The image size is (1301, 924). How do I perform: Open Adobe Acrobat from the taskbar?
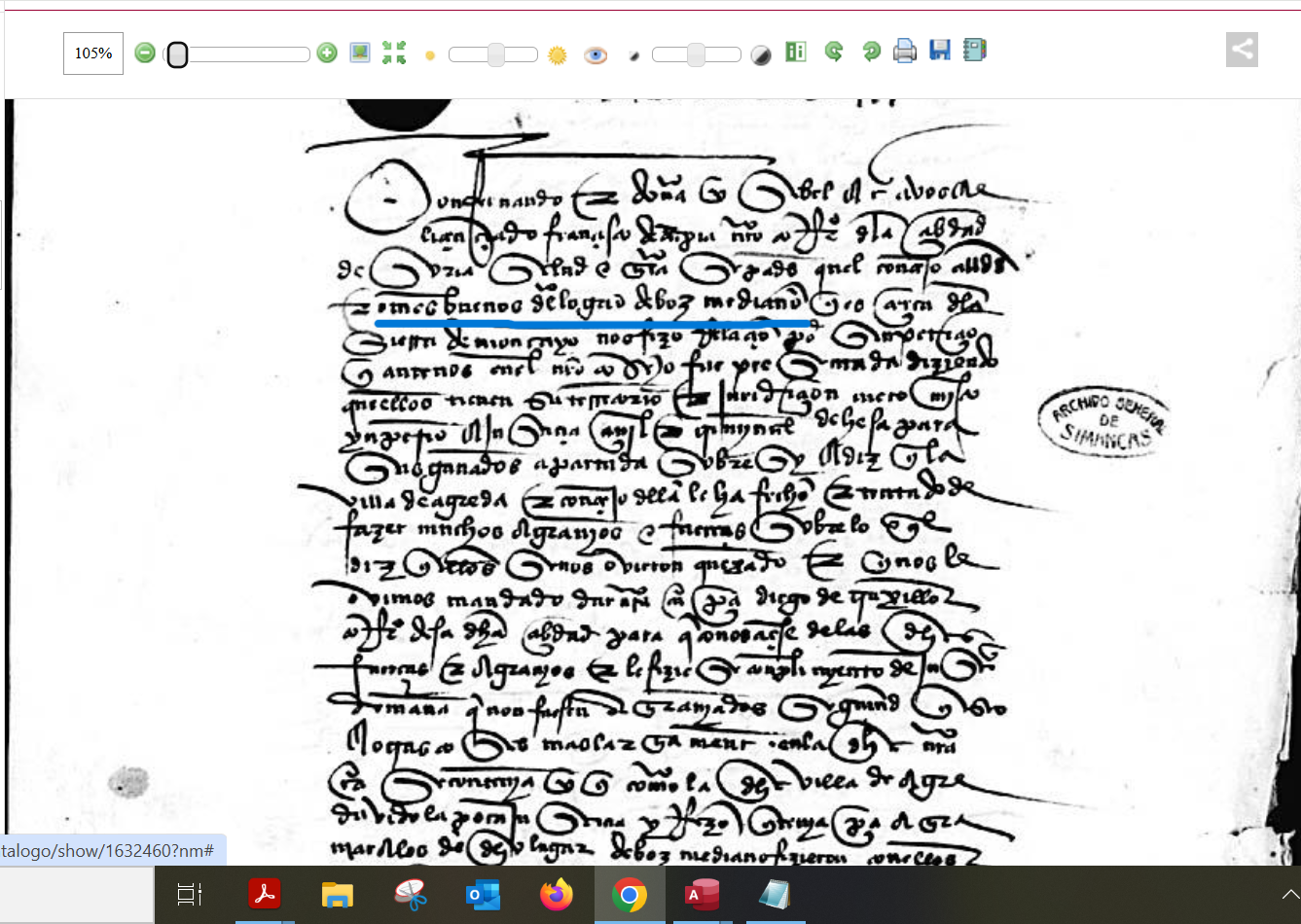pos(265,895)
